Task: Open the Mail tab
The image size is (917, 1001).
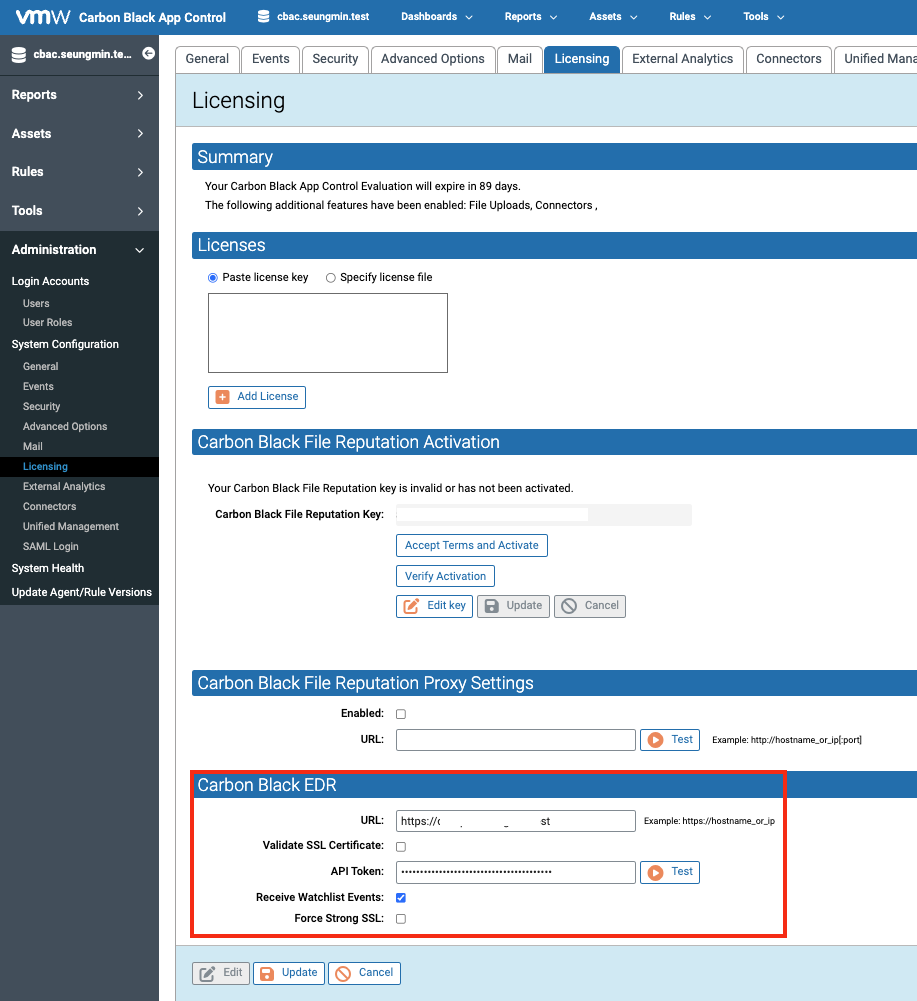Action: tap(520, 59)
